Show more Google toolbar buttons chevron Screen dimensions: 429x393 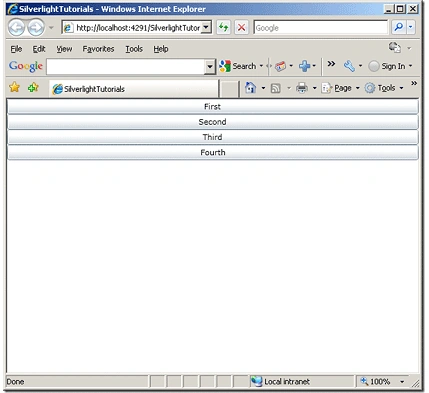click(x=331, y=64)
